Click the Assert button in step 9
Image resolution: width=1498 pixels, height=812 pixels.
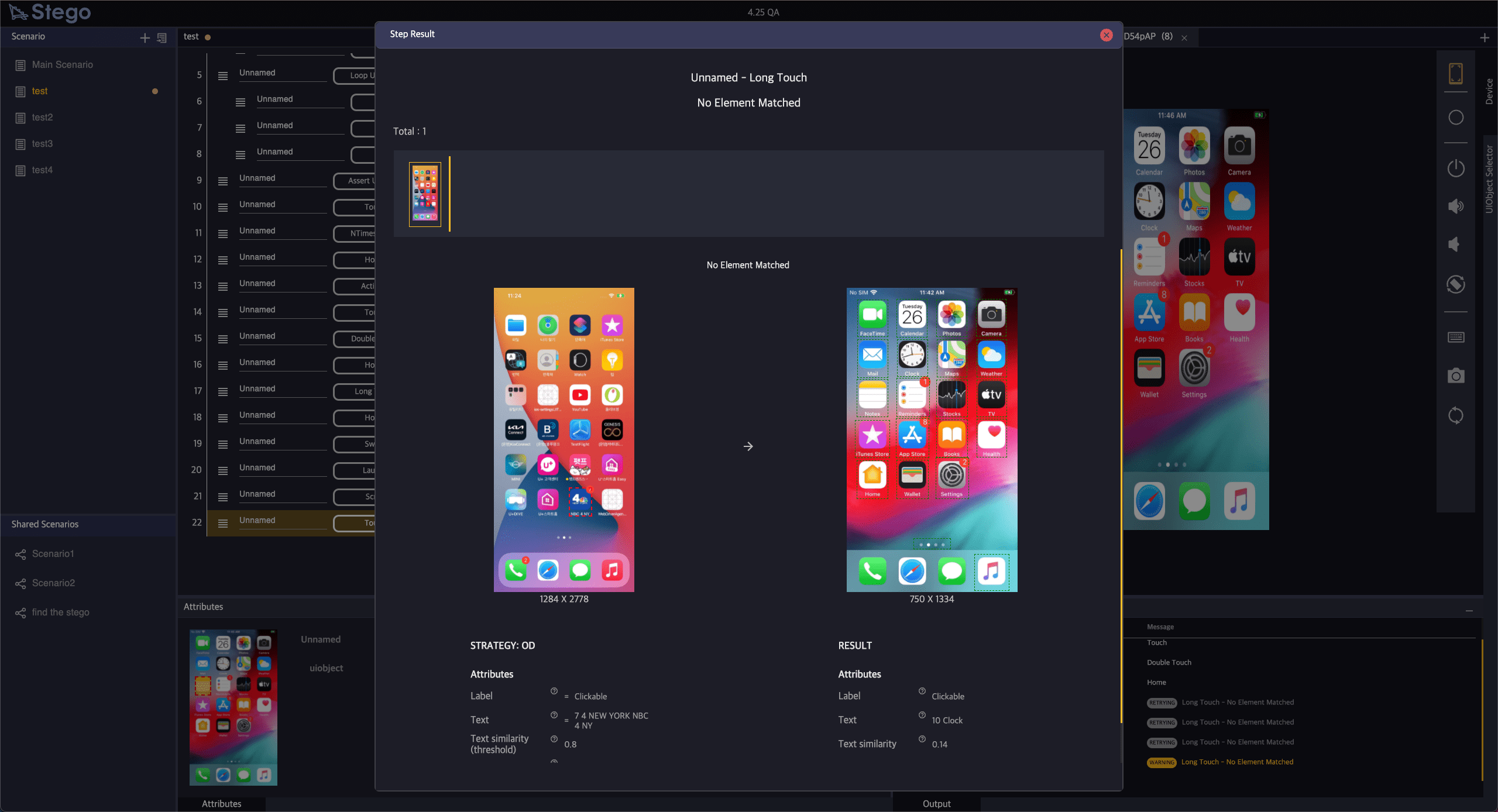(x=355, y=181)
